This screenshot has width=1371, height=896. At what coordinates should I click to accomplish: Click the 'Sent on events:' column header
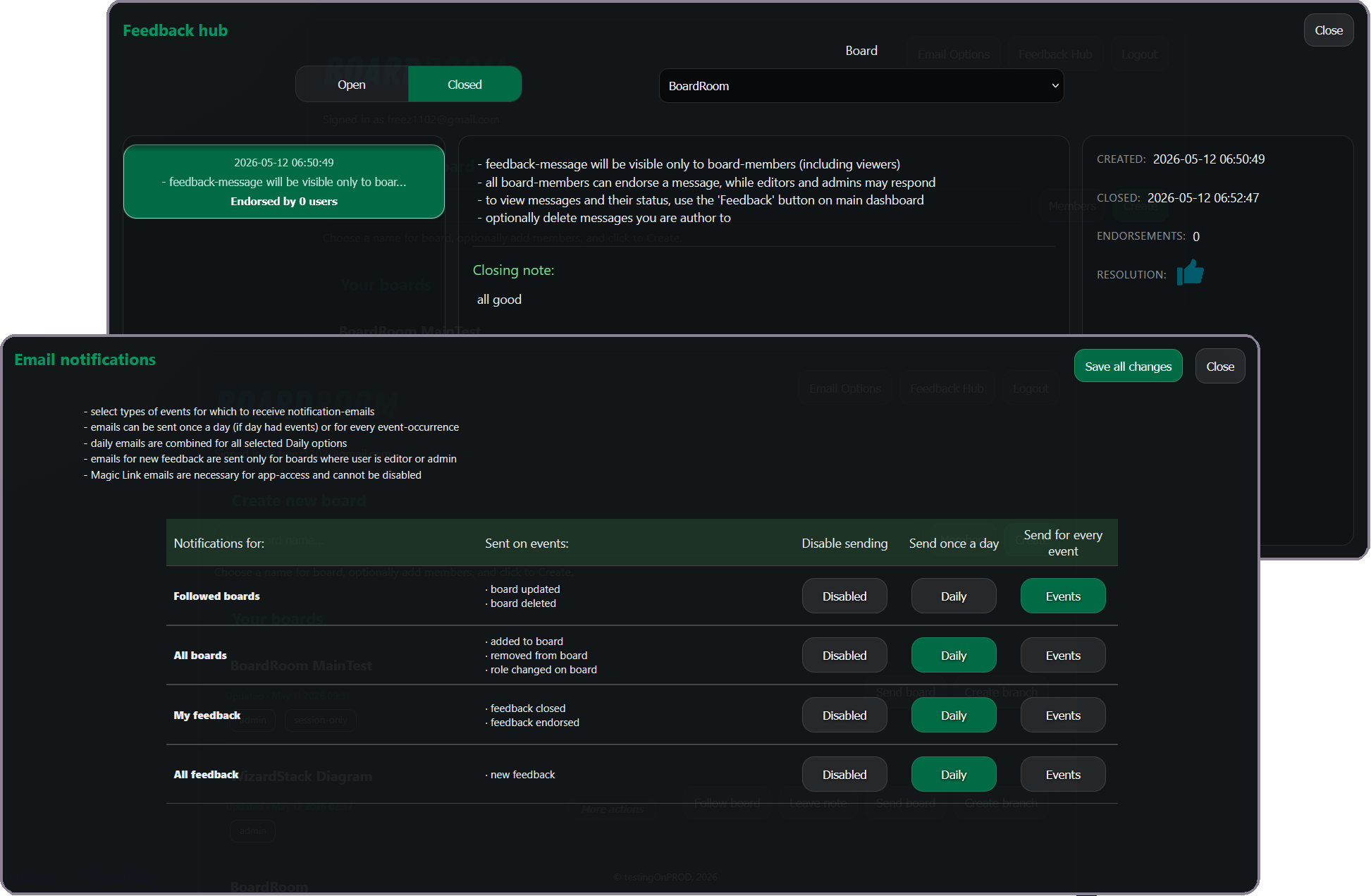tap(527, 544)
